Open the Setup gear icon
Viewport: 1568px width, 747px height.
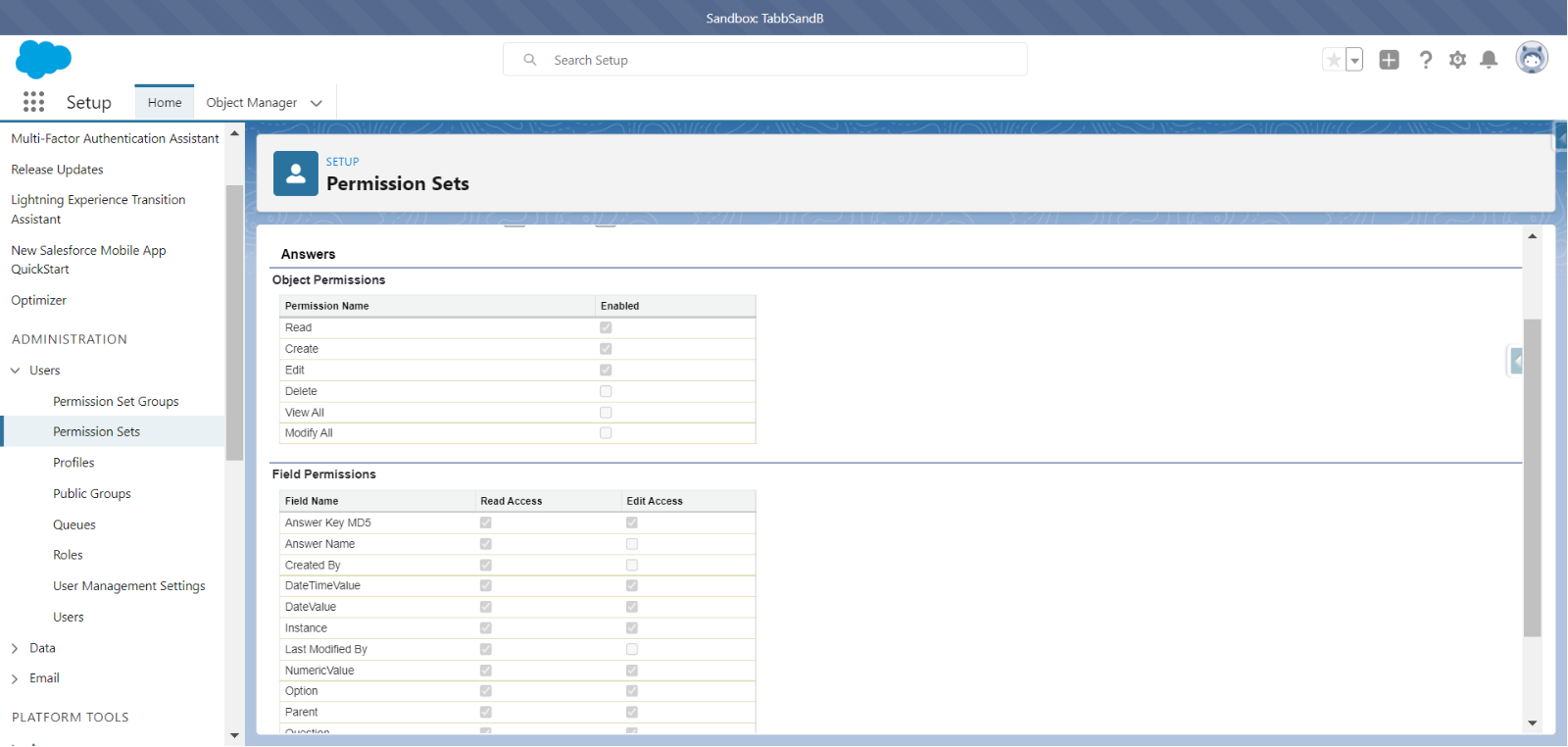click(1457, 60)
